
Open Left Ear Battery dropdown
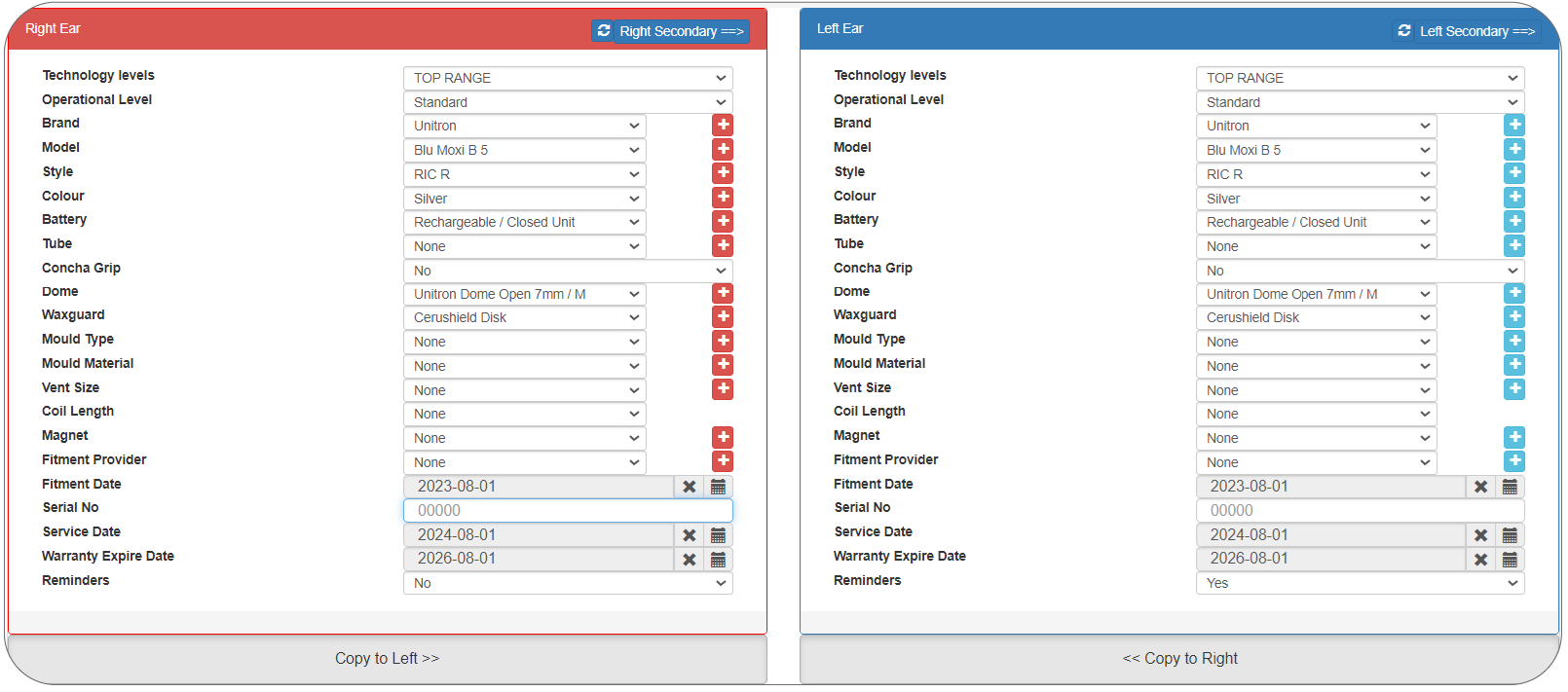1316,222
